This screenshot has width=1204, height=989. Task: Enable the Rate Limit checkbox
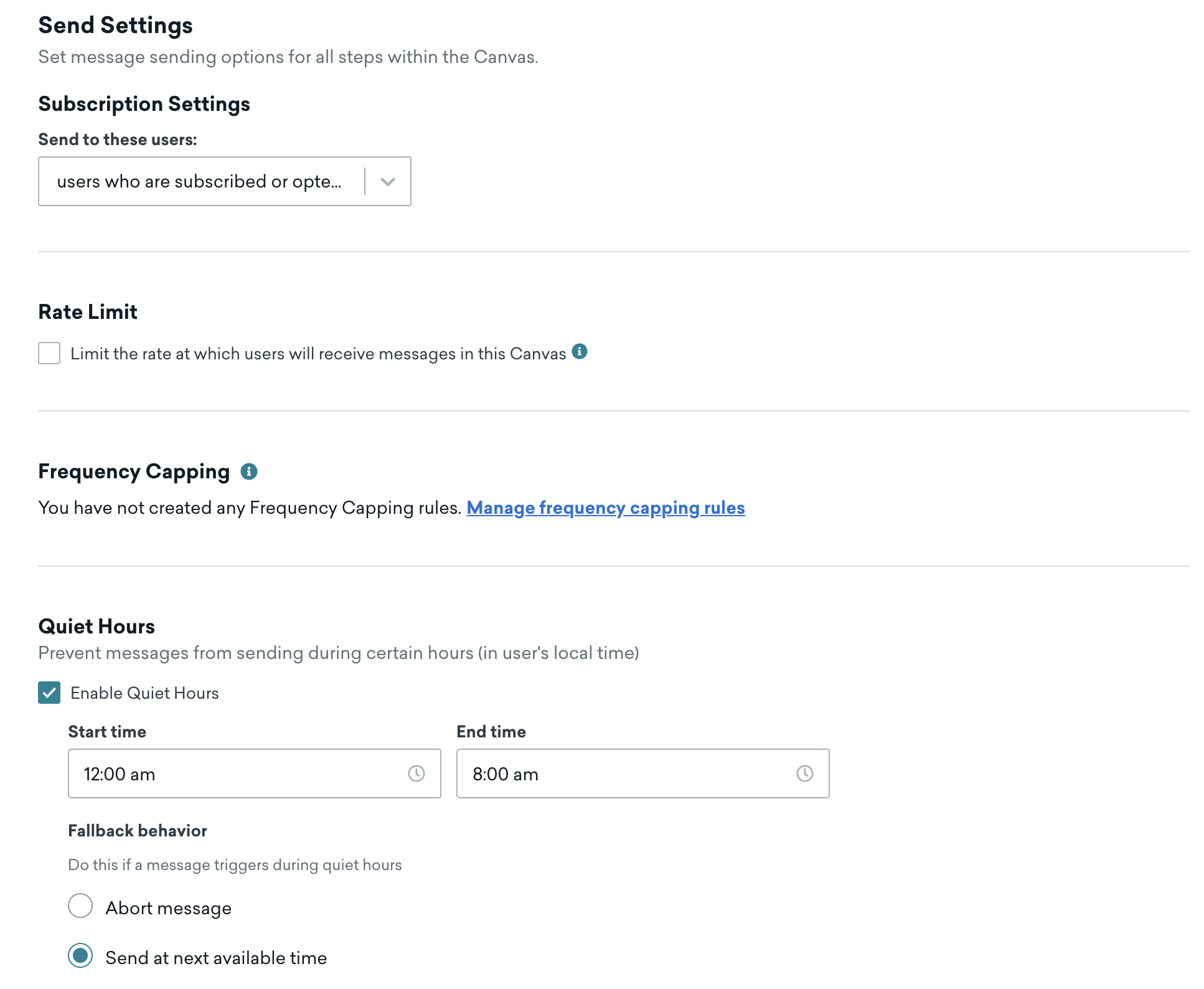(49, 353)
